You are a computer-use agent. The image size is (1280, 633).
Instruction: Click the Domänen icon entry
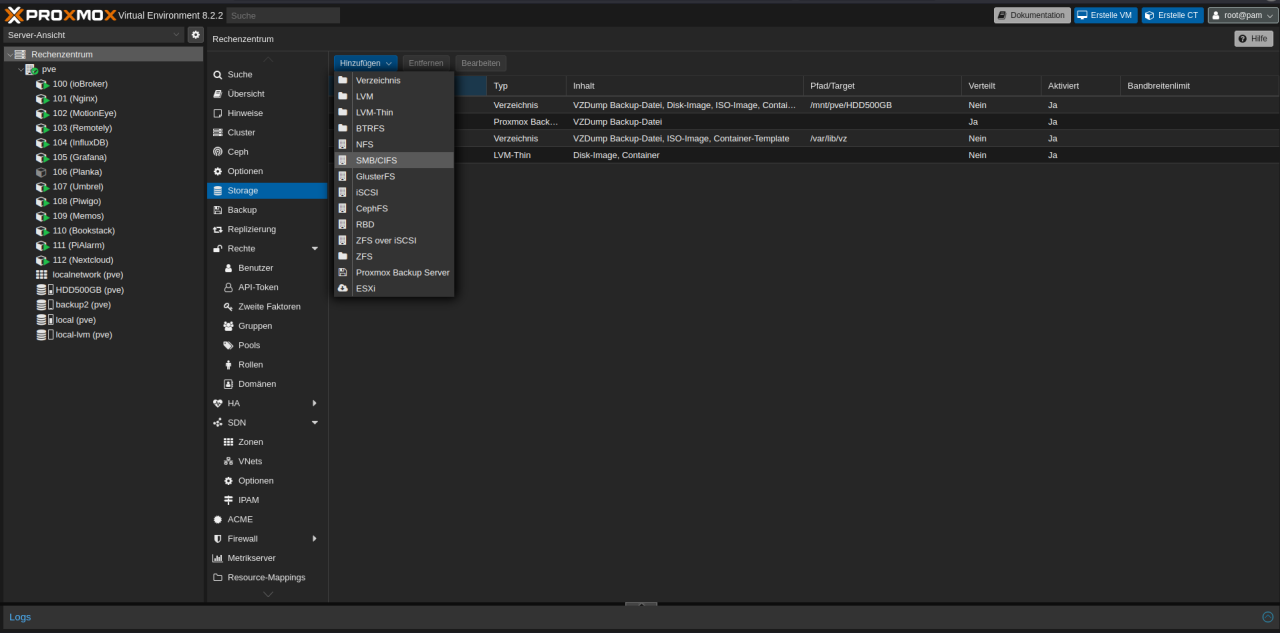[229, 384]
